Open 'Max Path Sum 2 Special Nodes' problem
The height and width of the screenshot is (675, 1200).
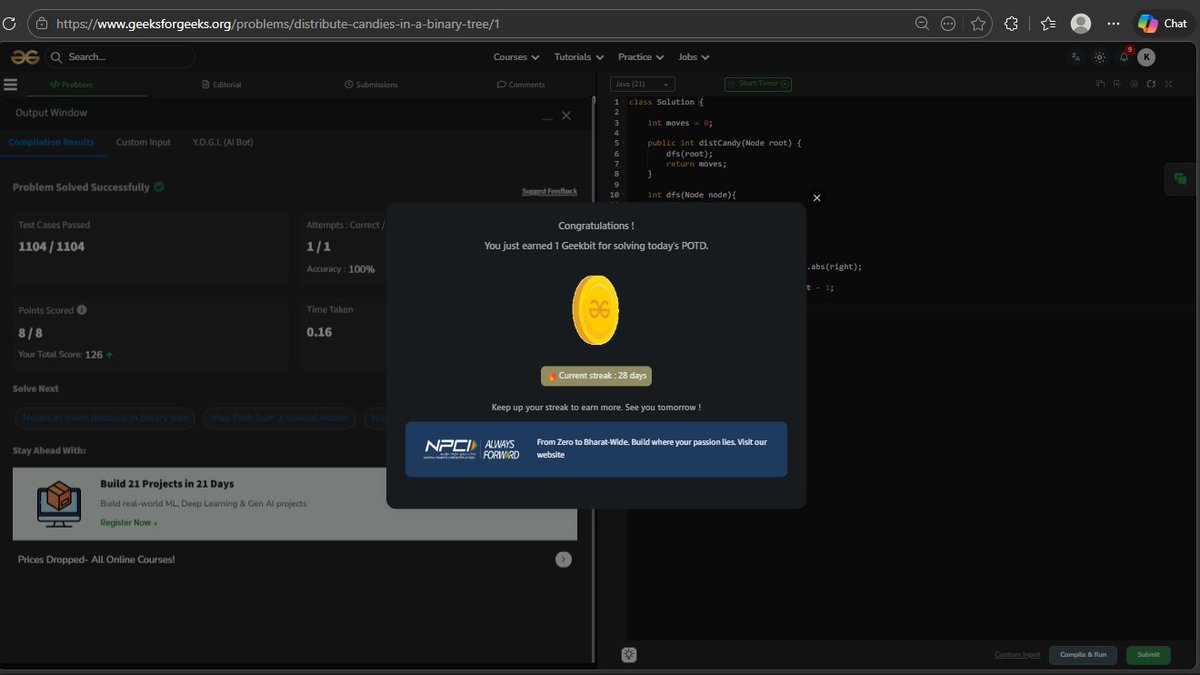pyautogui.click(x=279, y=417)
